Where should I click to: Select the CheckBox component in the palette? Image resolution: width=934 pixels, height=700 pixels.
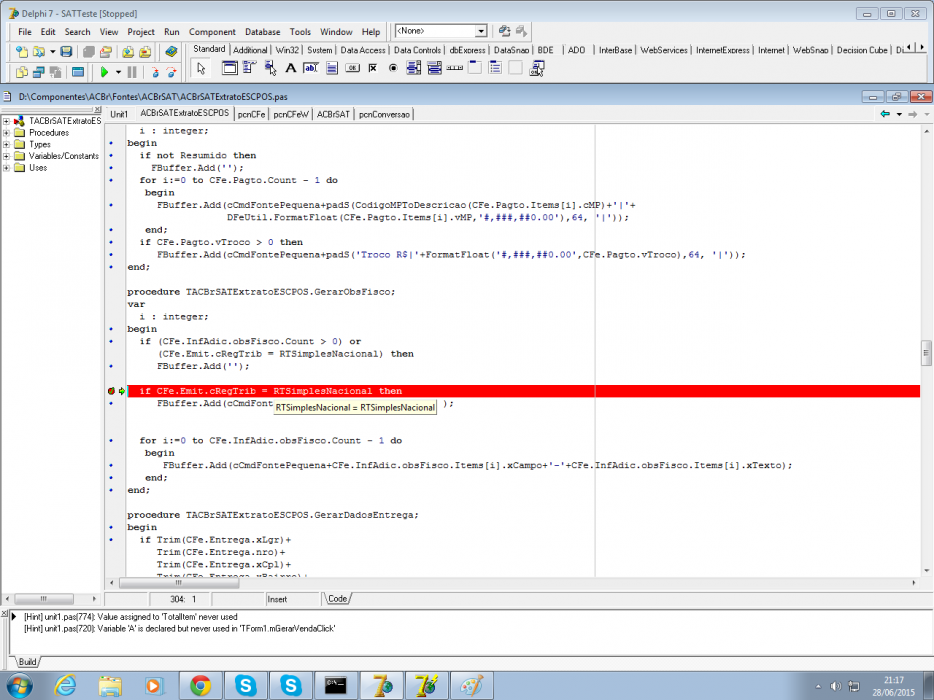tap(373, 69)
